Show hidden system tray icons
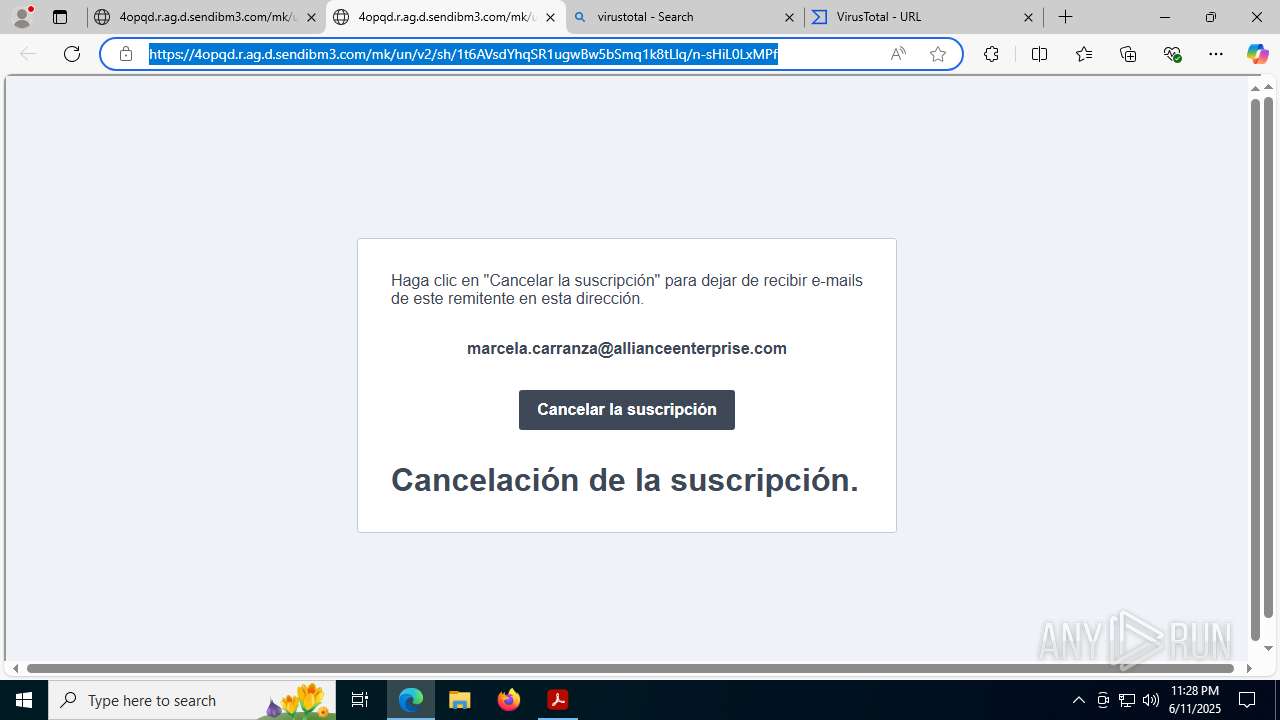The height and width of the screenshot is (720, 1280). tap(1078, 700)
